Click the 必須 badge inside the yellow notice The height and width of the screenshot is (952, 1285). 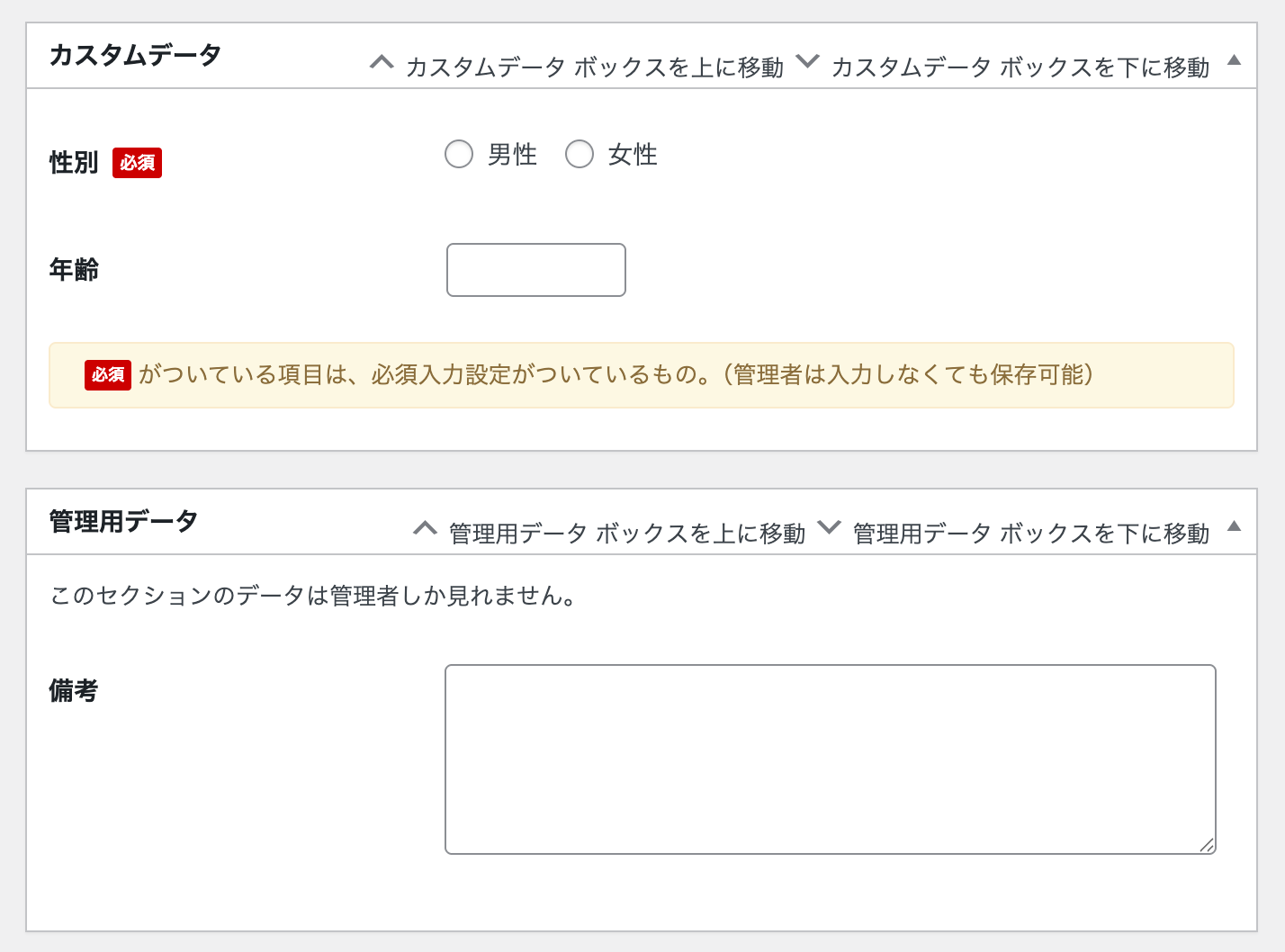pyautogui.click(x=108, y=375)
